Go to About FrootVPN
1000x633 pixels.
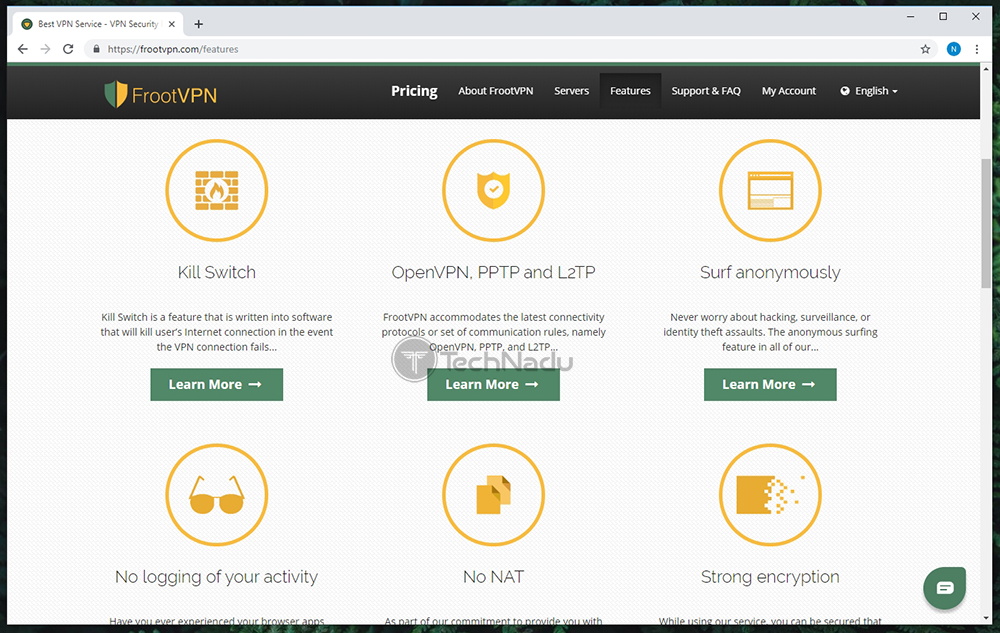(x=496, y=91)
